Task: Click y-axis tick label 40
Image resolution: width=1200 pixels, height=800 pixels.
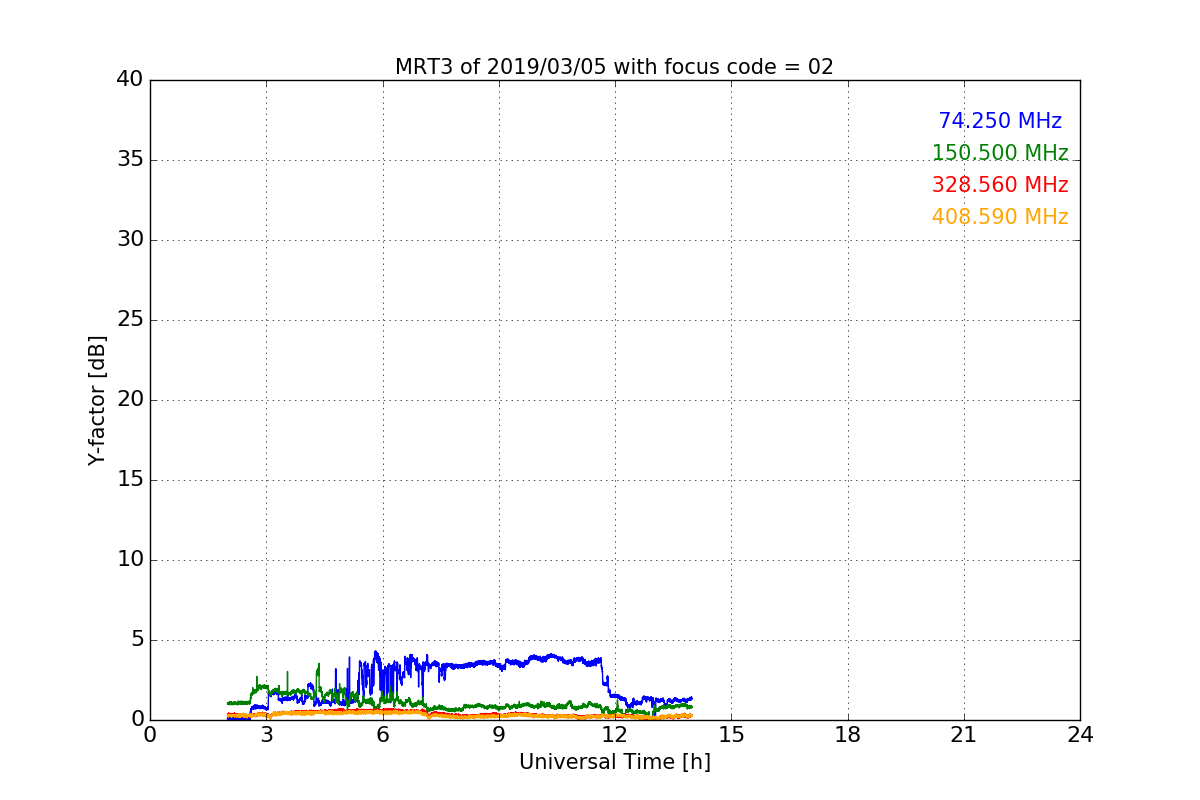Action: tap(130, 80)
